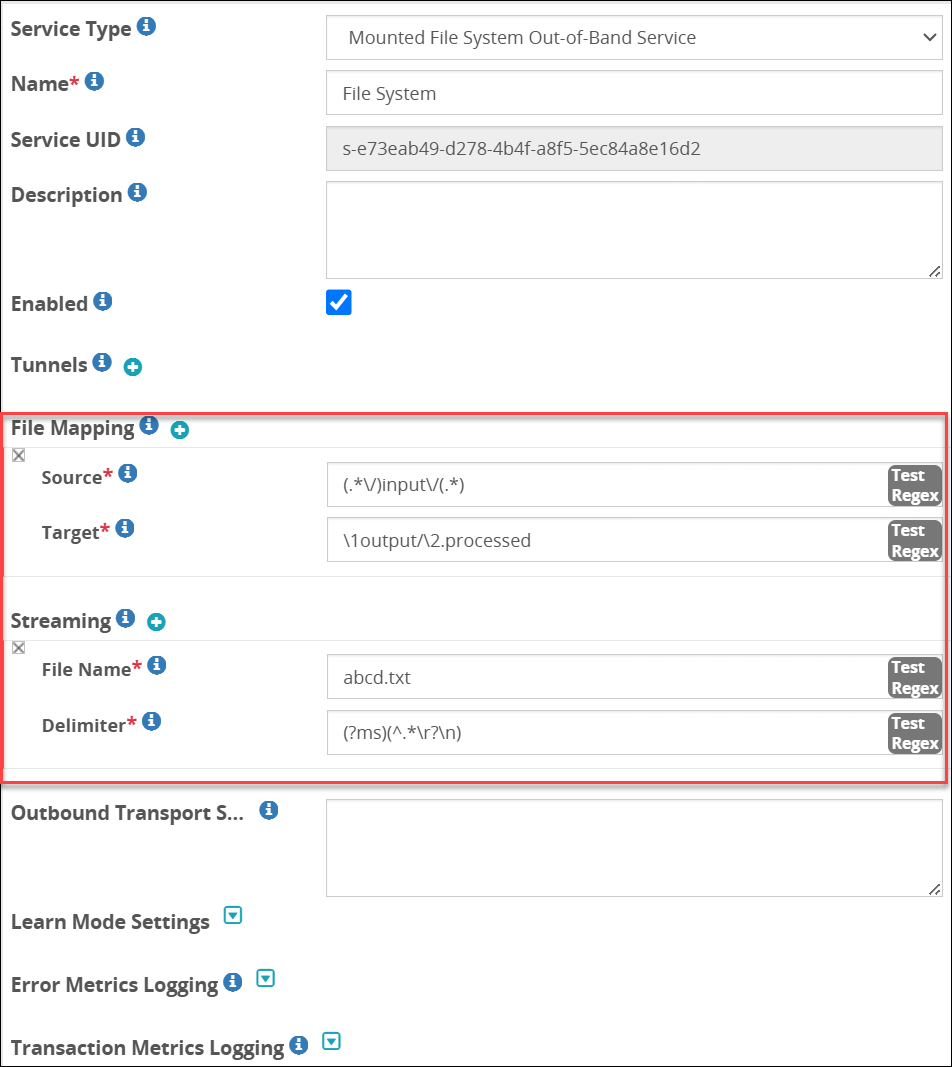Open Delimiter info icon
952x1067 pixels.
(x=151, y=721)
